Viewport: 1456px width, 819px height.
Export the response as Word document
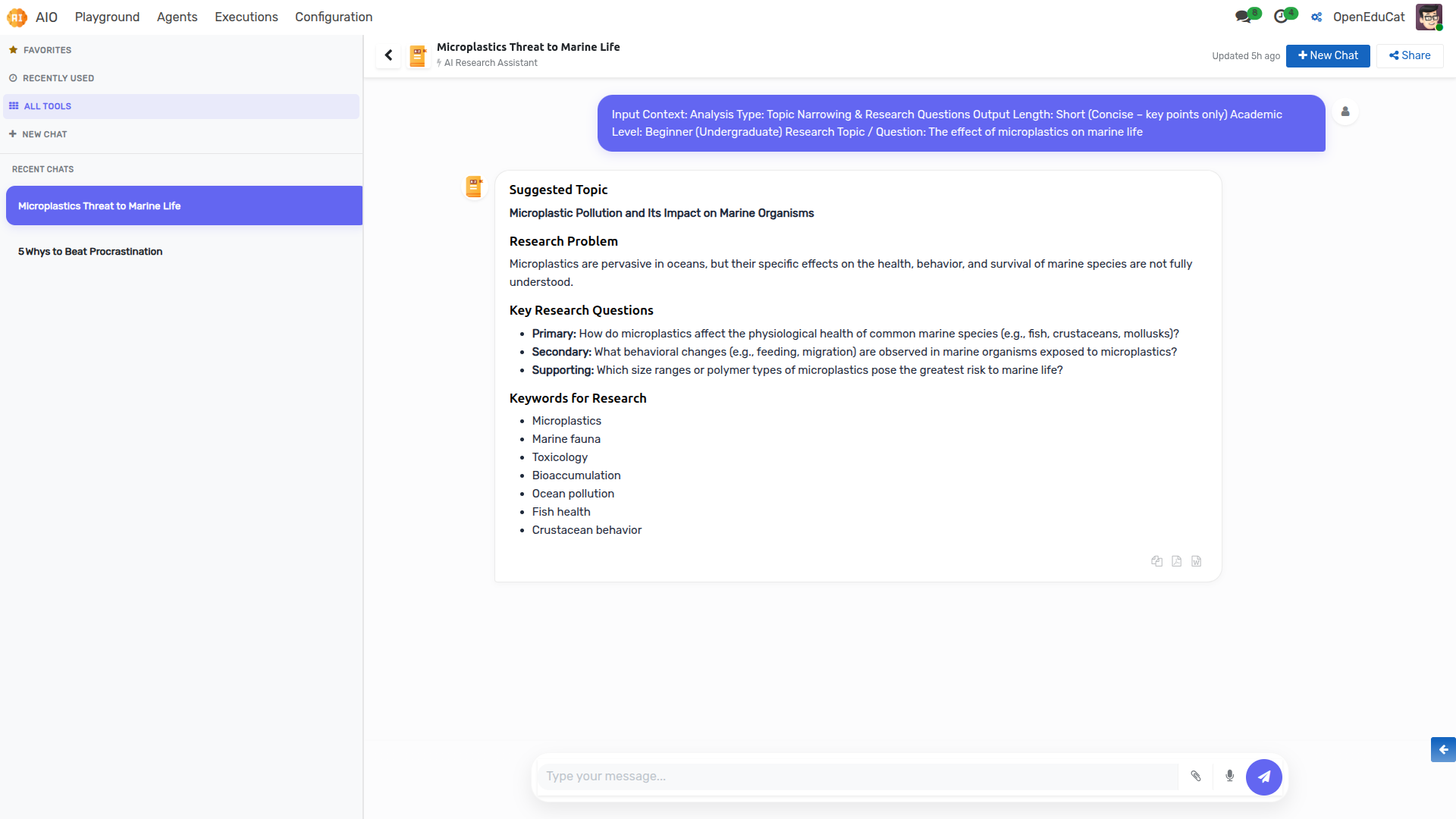(1196, 561)
